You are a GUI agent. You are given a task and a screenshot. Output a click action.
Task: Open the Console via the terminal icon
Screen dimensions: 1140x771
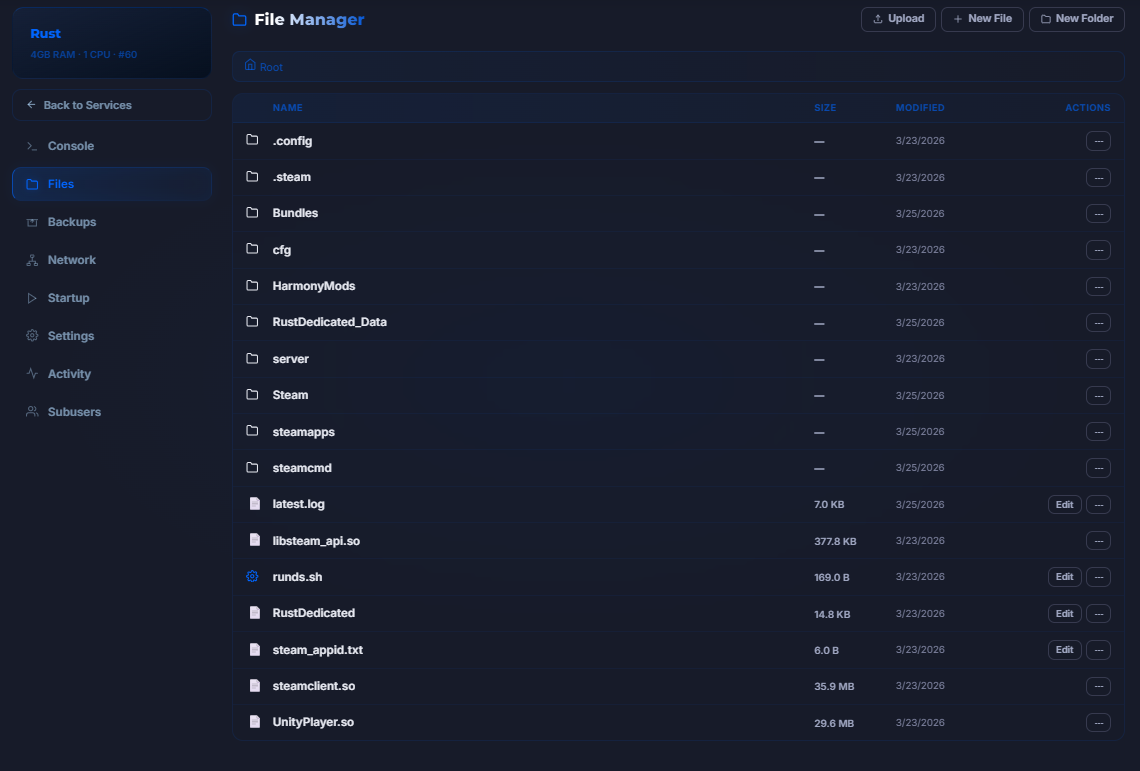point(31,146)
